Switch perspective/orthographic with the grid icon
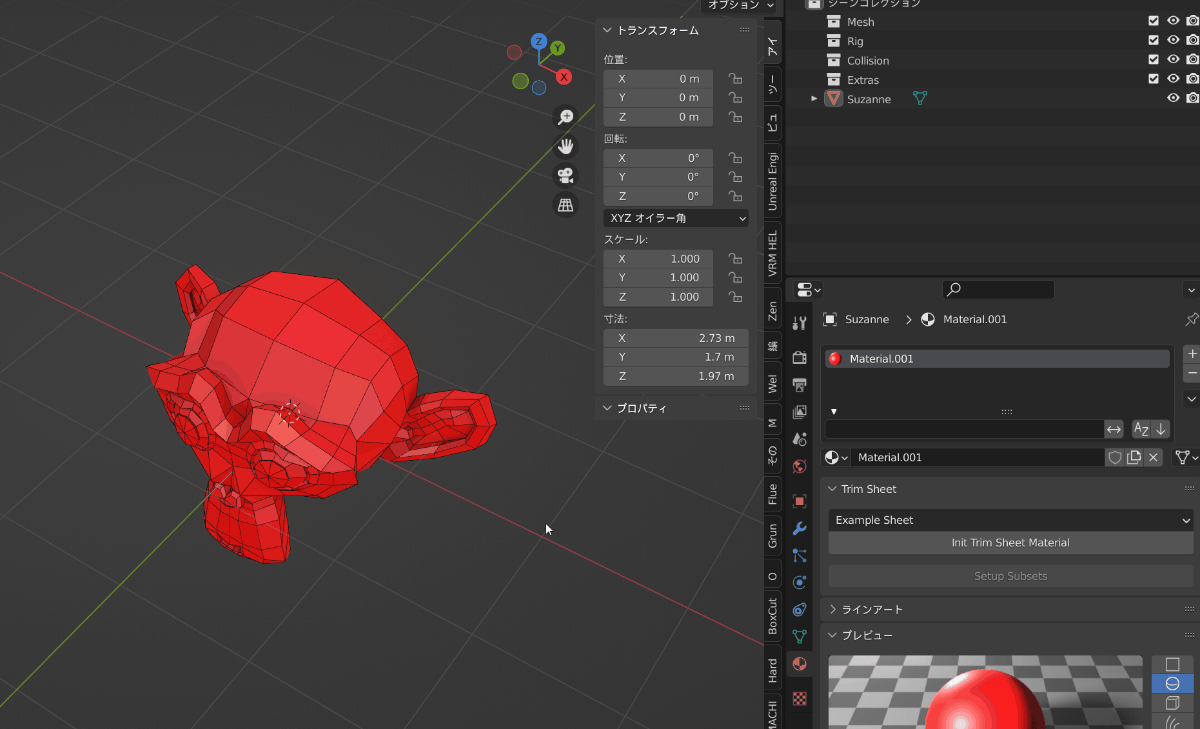 [565, 205]
